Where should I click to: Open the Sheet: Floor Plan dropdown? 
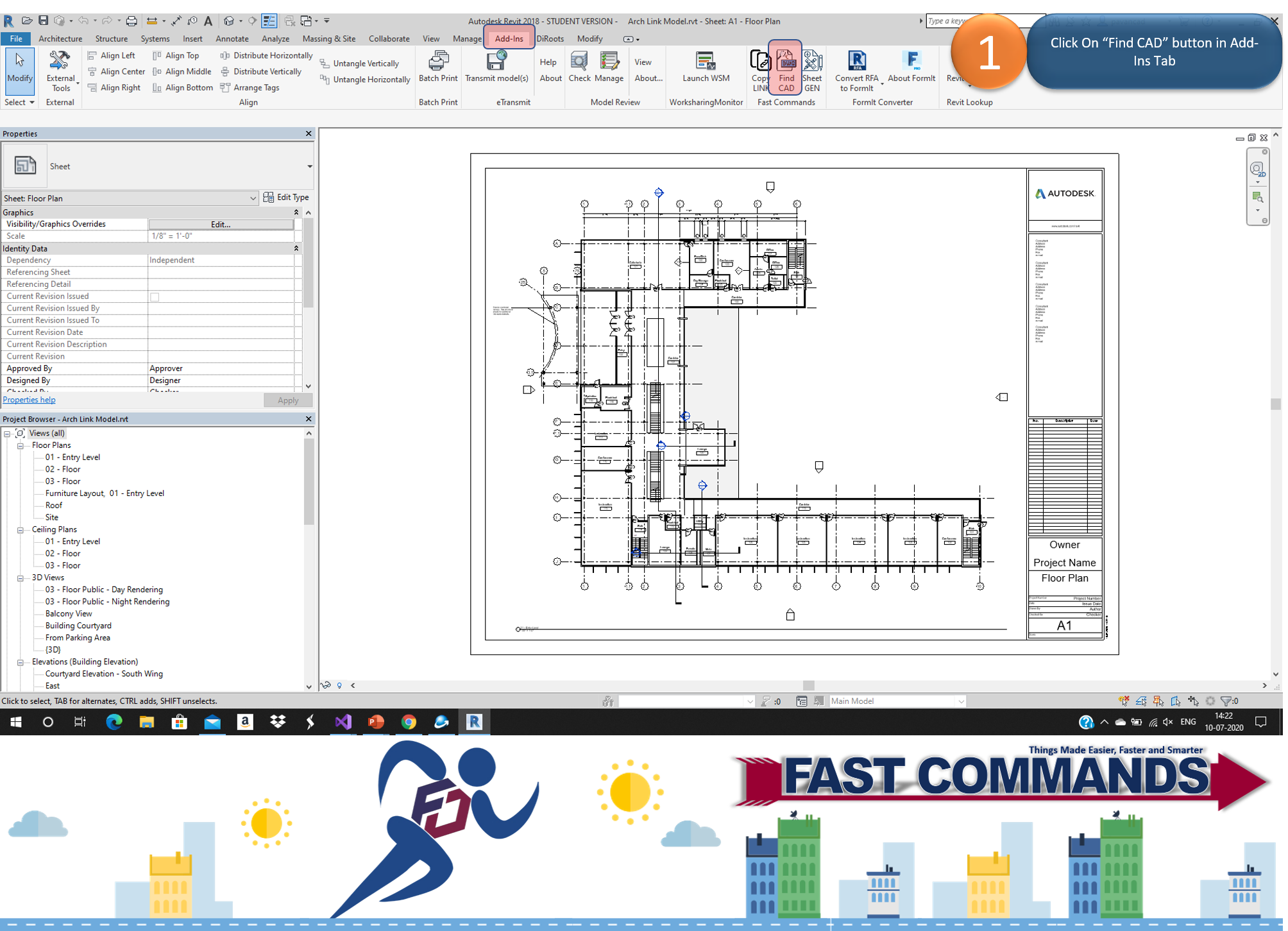pos(252,198)
